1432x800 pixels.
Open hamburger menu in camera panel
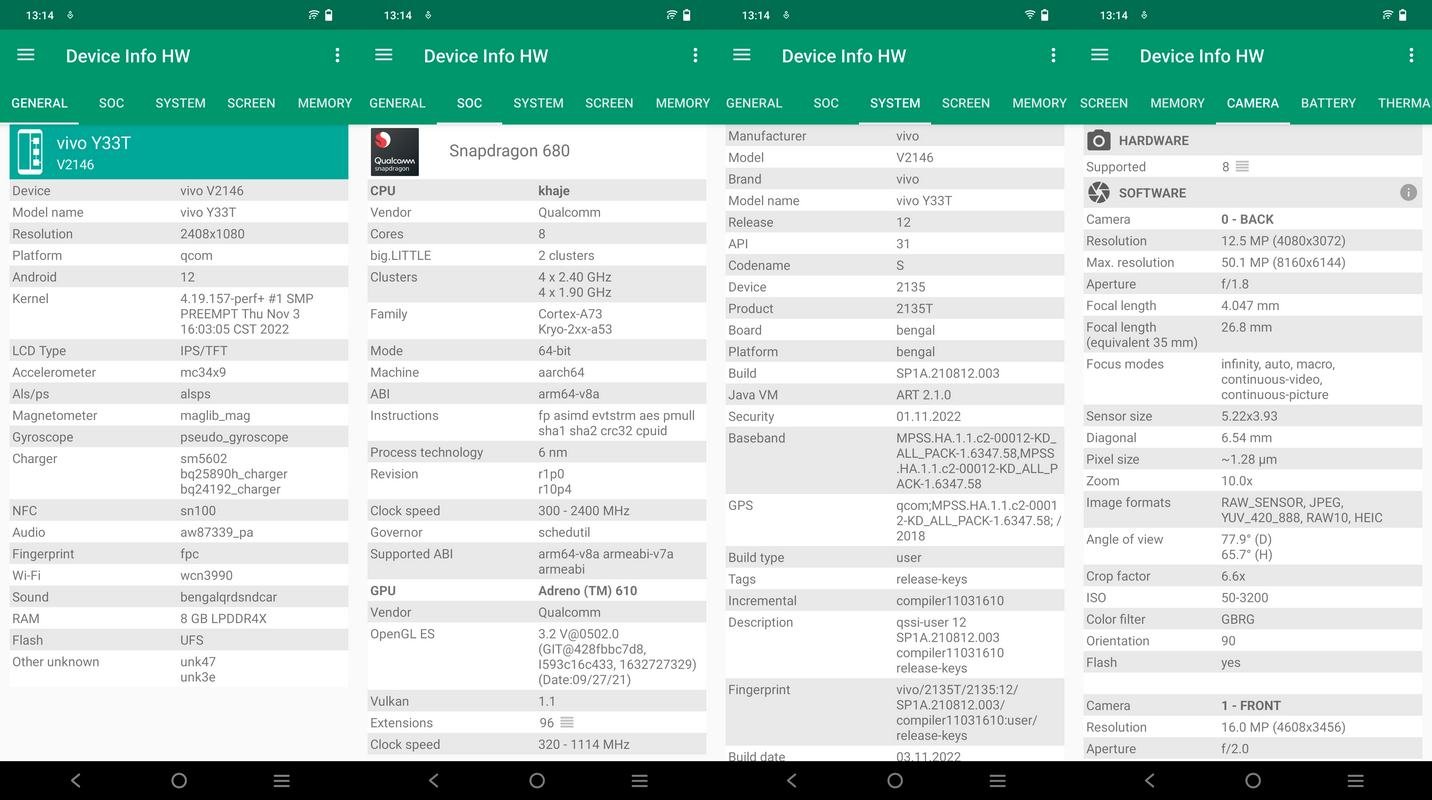[1100, 55]
